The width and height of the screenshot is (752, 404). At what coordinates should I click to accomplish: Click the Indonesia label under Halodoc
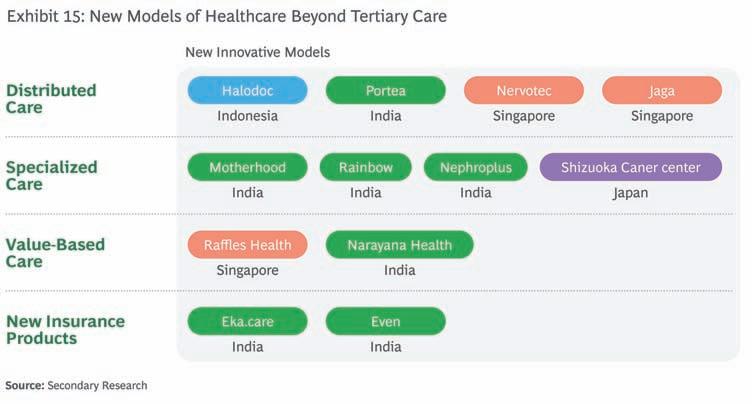point(247,116)
